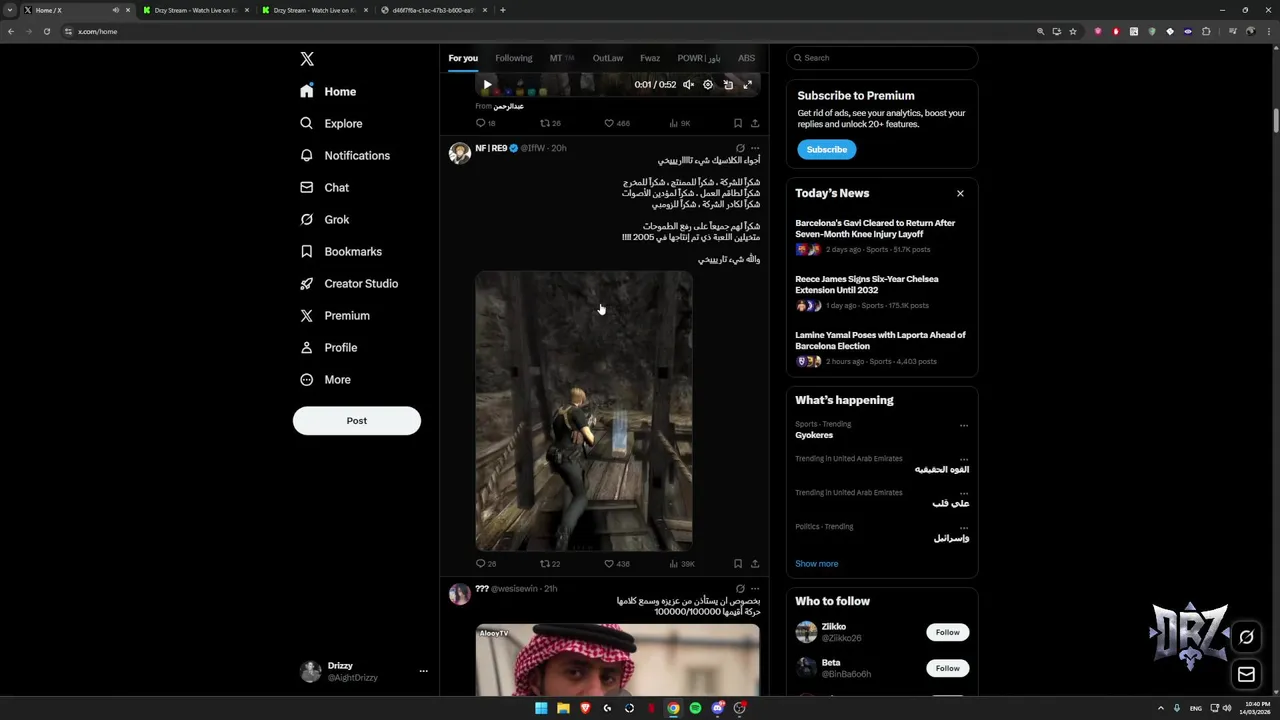The image size is (1280, 720).
Task: Reply to the post with 18 replies
Action: 485,123
